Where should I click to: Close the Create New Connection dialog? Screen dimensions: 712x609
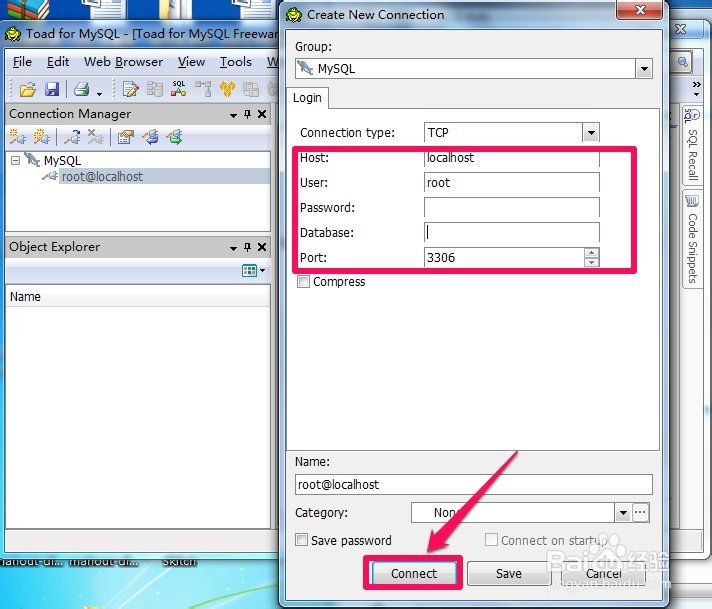coord(639,10)
